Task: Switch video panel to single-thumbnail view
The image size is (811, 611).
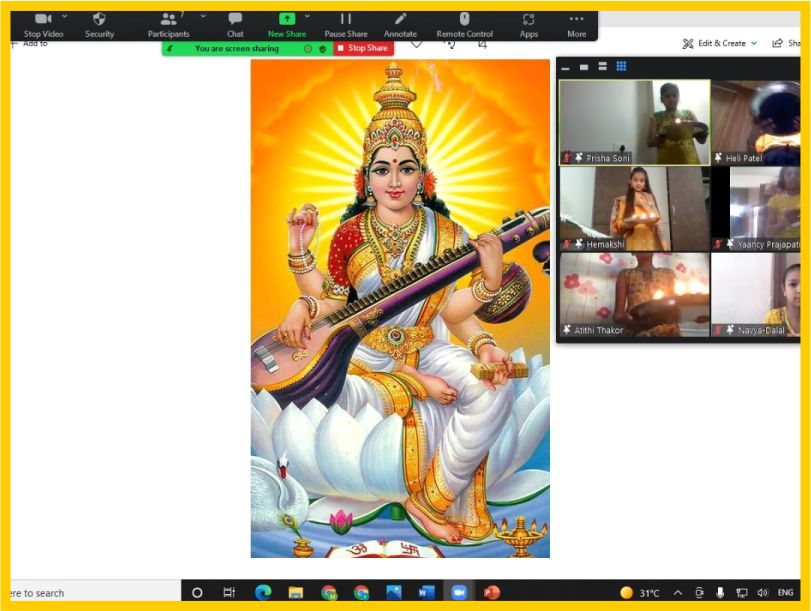Action: click(584, 67)
